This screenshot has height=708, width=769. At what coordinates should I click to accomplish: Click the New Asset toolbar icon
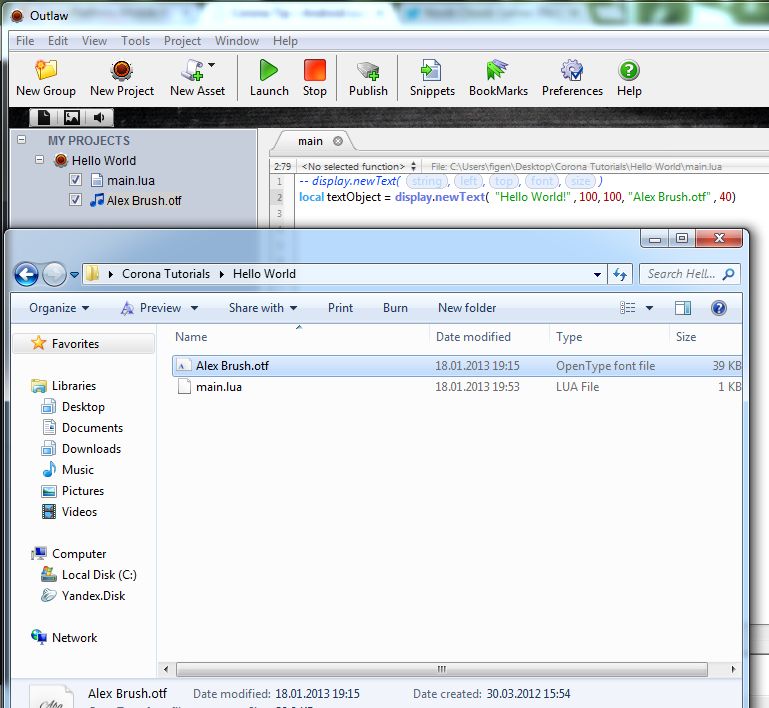(192, 70)
